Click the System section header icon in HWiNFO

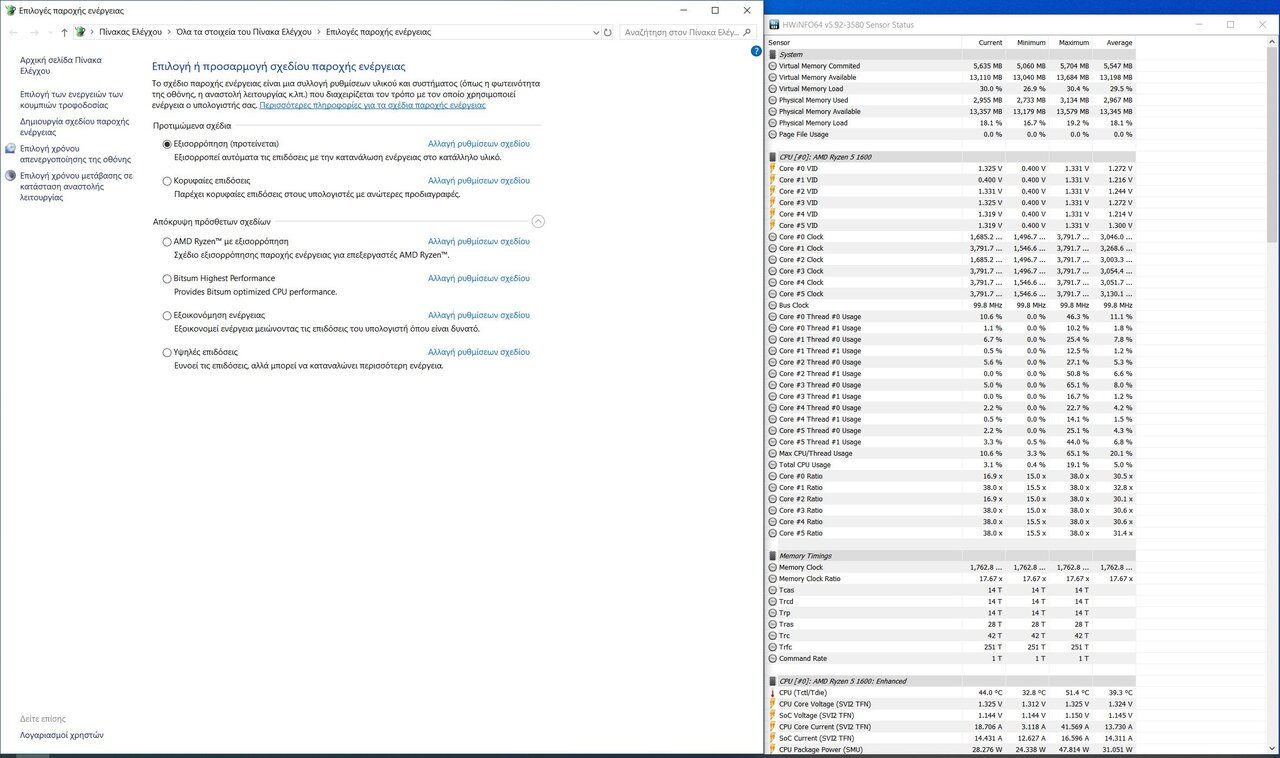tap(772, 55)
